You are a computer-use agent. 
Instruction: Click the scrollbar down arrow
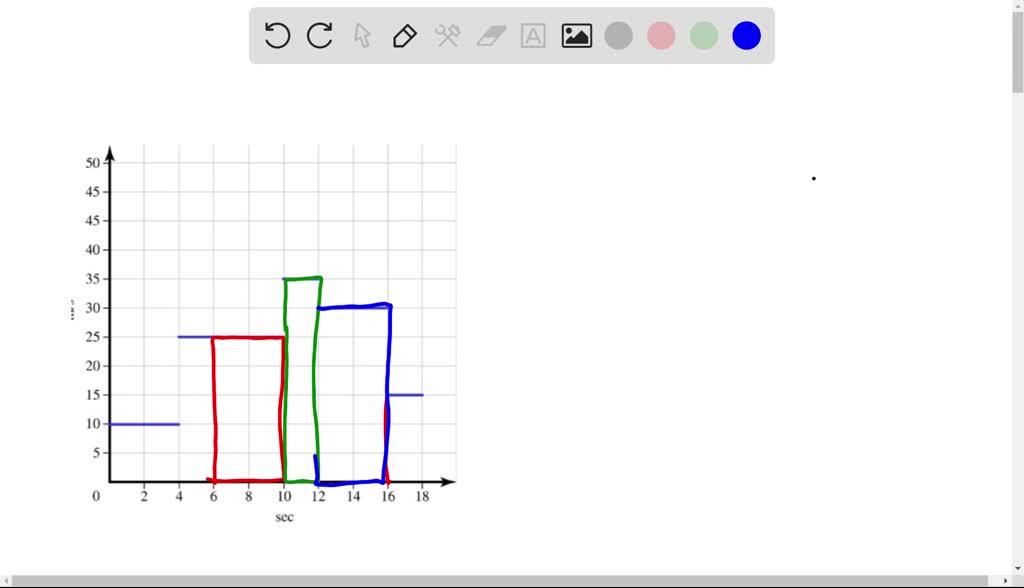tap(1016, 570)
